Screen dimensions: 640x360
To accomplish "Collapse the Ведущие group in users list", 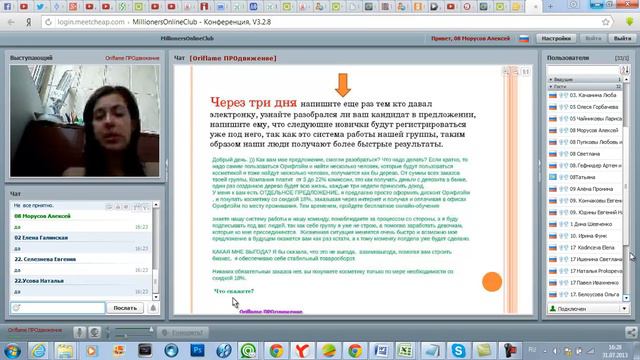I will tap(551, 79).
